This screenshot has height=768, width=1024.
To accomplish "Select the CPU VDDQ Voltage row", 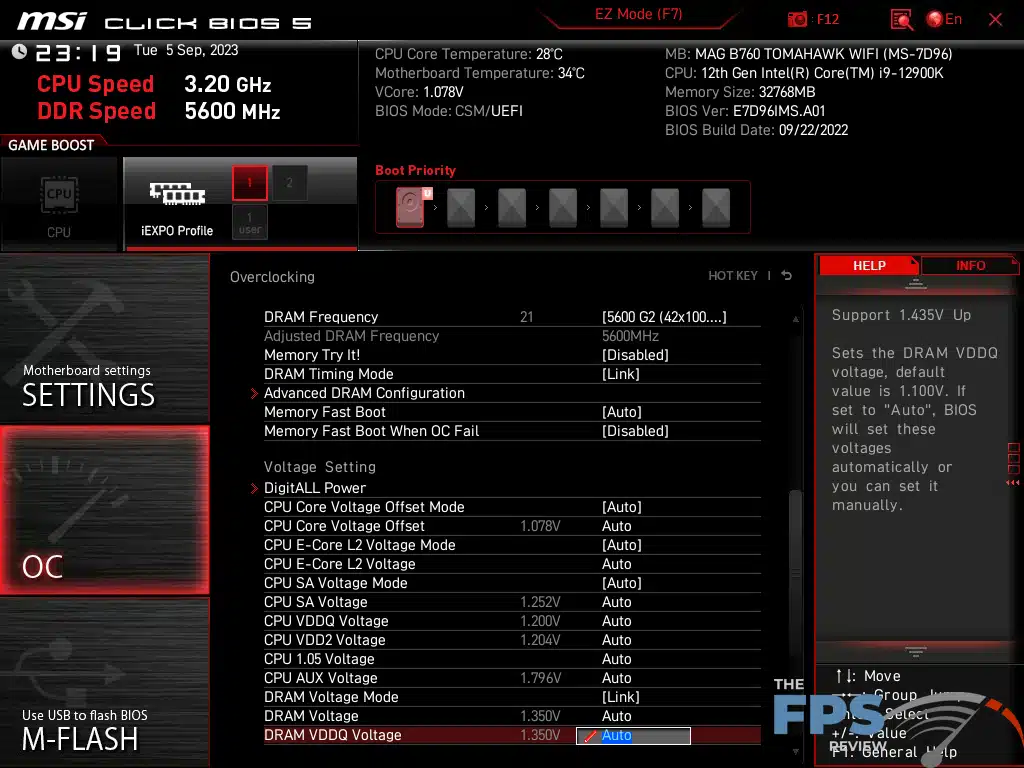I will [x=512, y=621].
